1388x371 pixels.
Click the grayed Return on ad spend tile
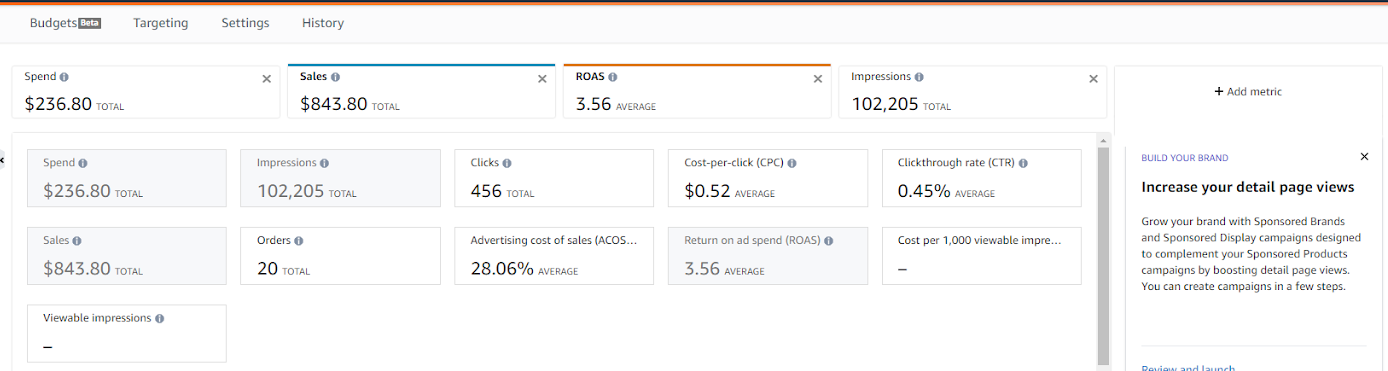coord(768,256)
